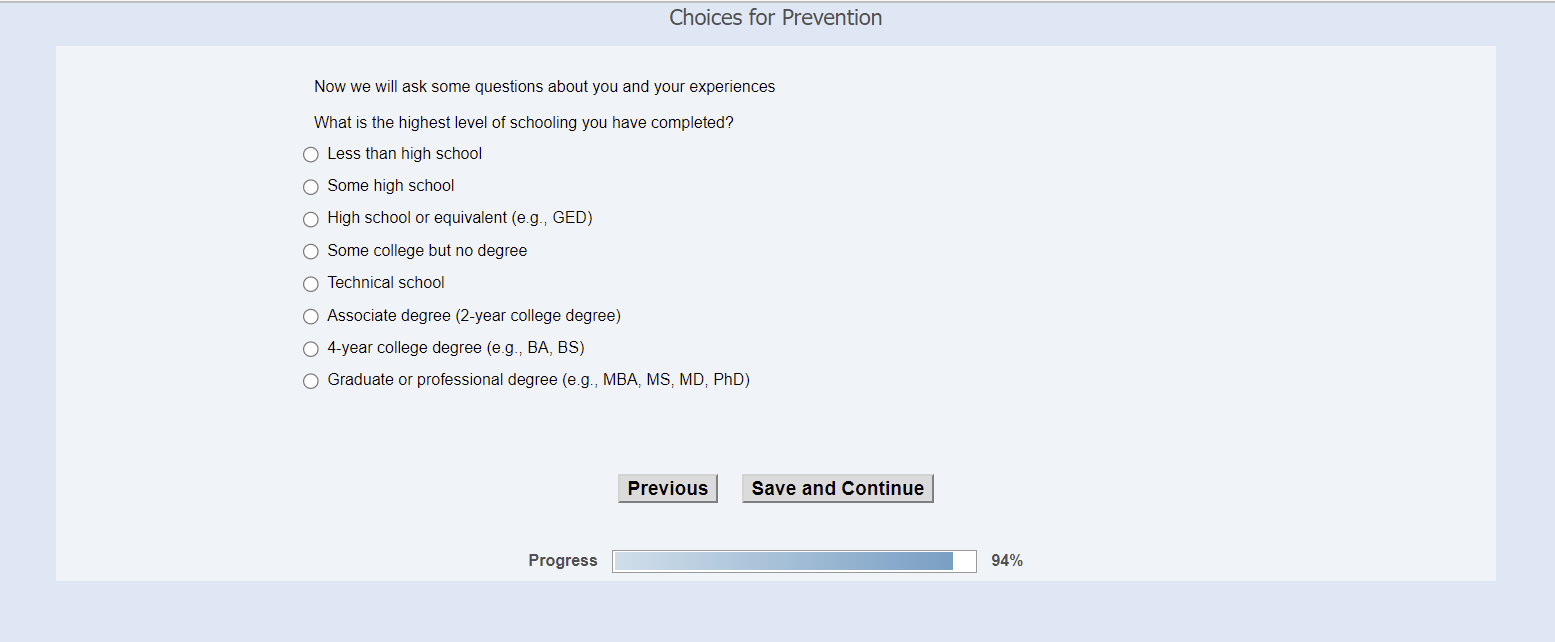Click the 94% progress percentage text
The height and width of the screenshot is (642, 1555).
(1006, 561)
